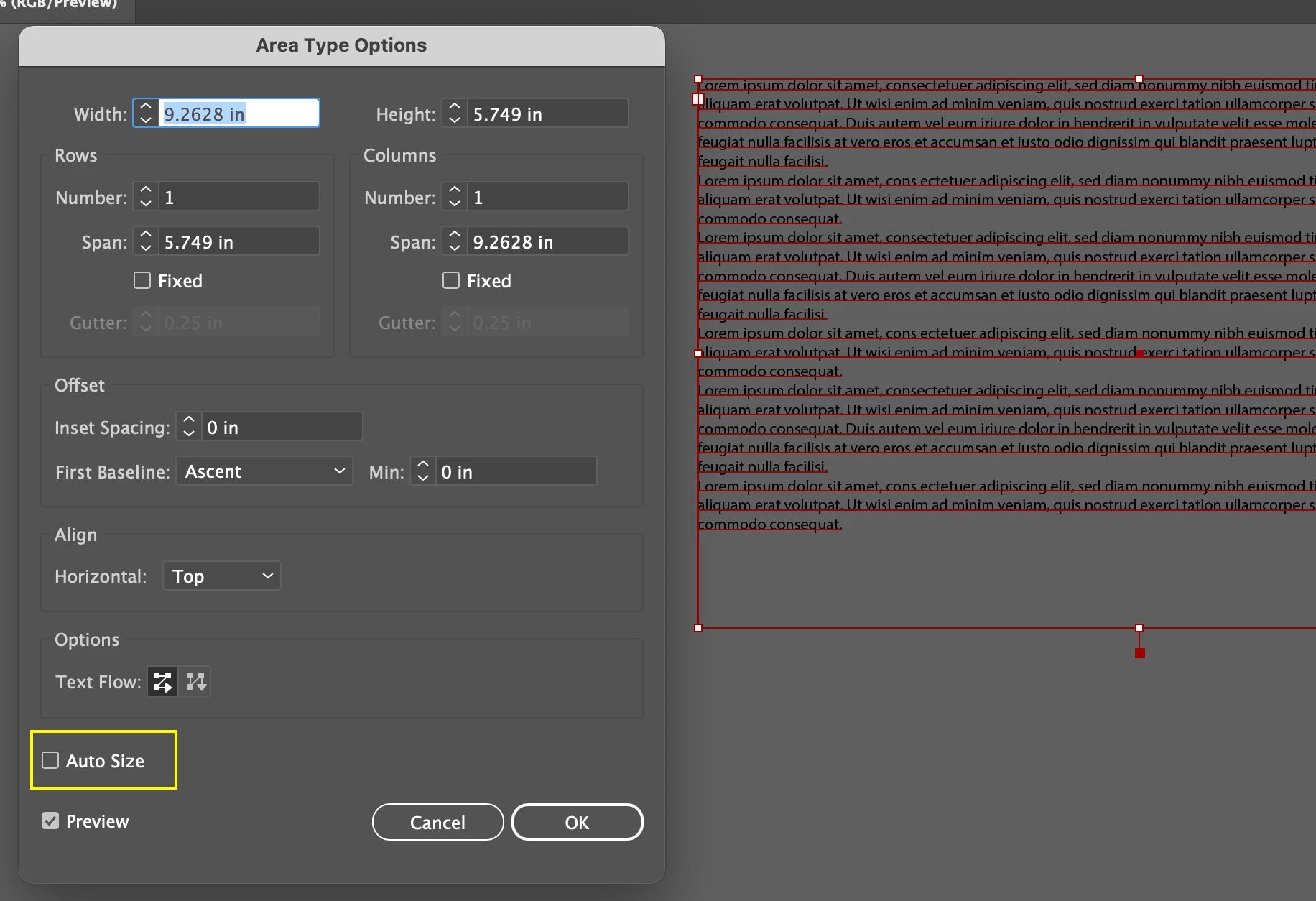Focus the Columns Number field
The image size is (1316, 901).
548,197
